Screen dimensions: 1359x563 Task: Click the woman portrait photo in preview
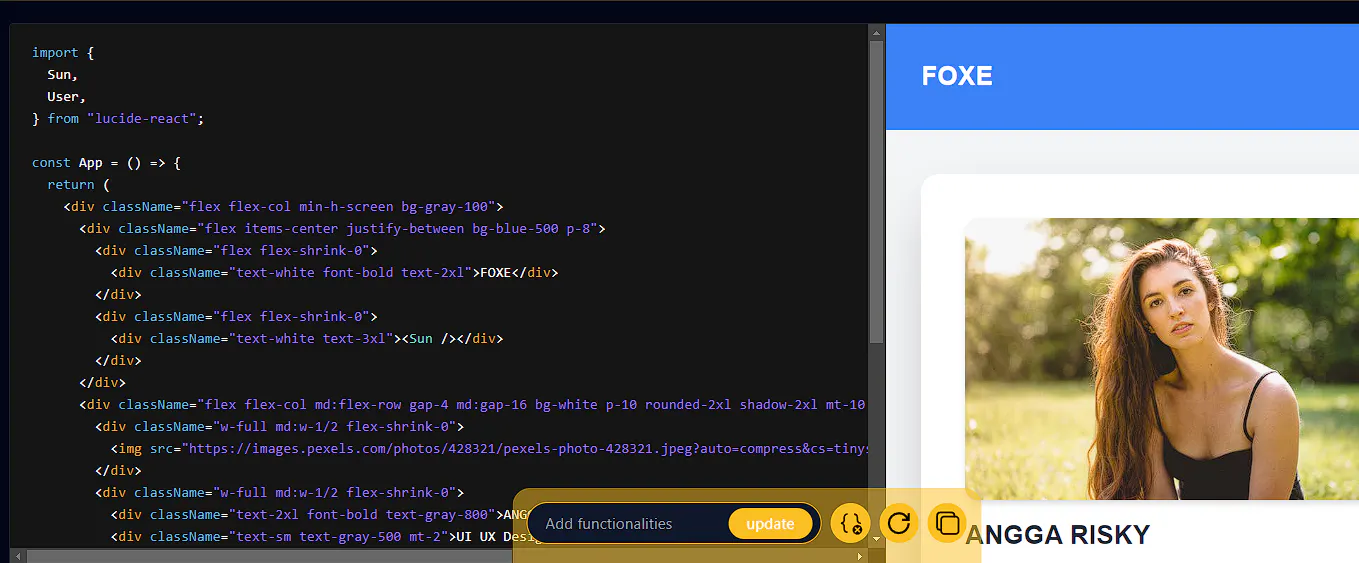[1162, 359]
